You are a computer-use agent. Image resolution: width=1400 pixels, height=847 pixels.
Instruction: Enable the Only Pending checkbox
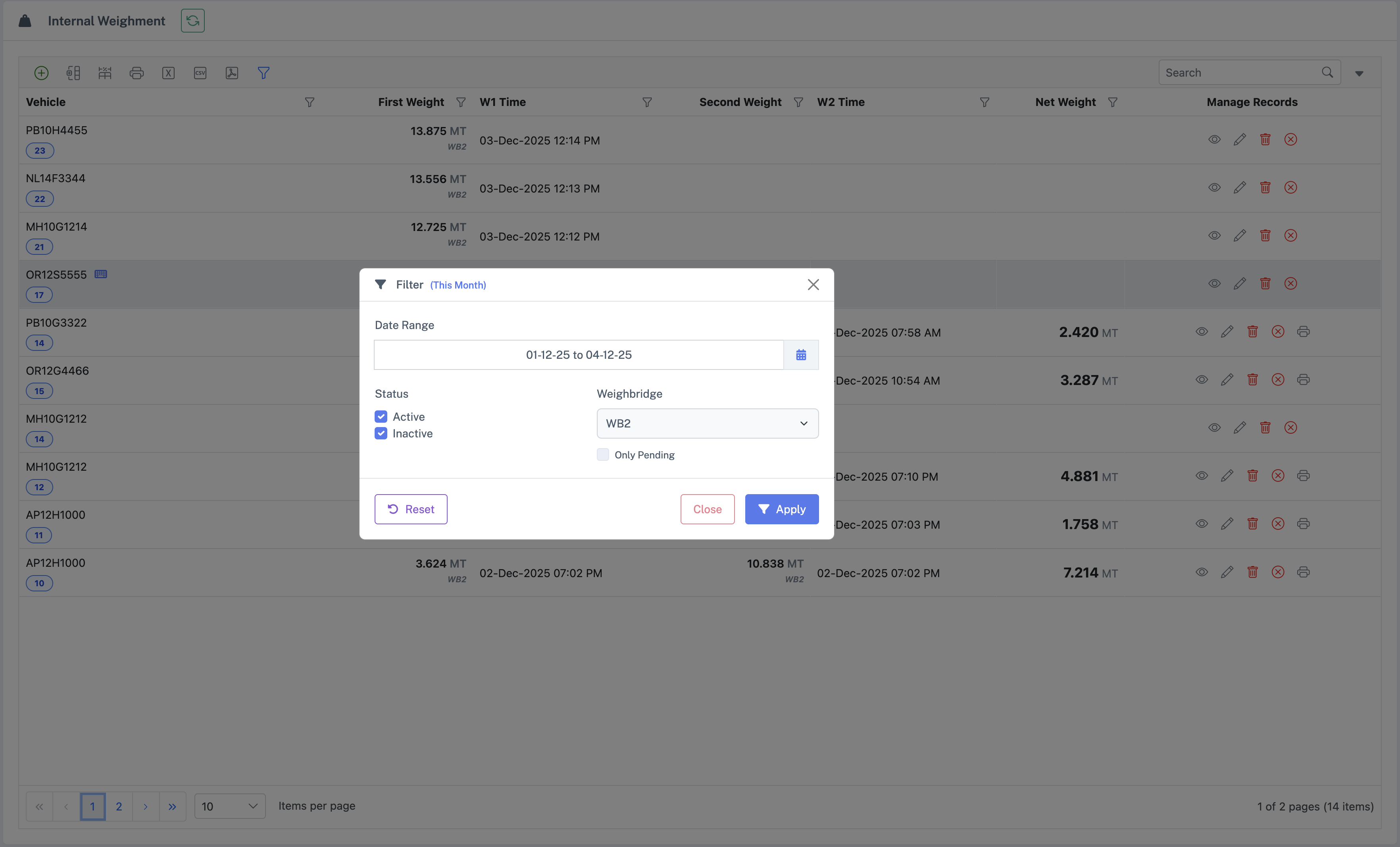(603, 455)
